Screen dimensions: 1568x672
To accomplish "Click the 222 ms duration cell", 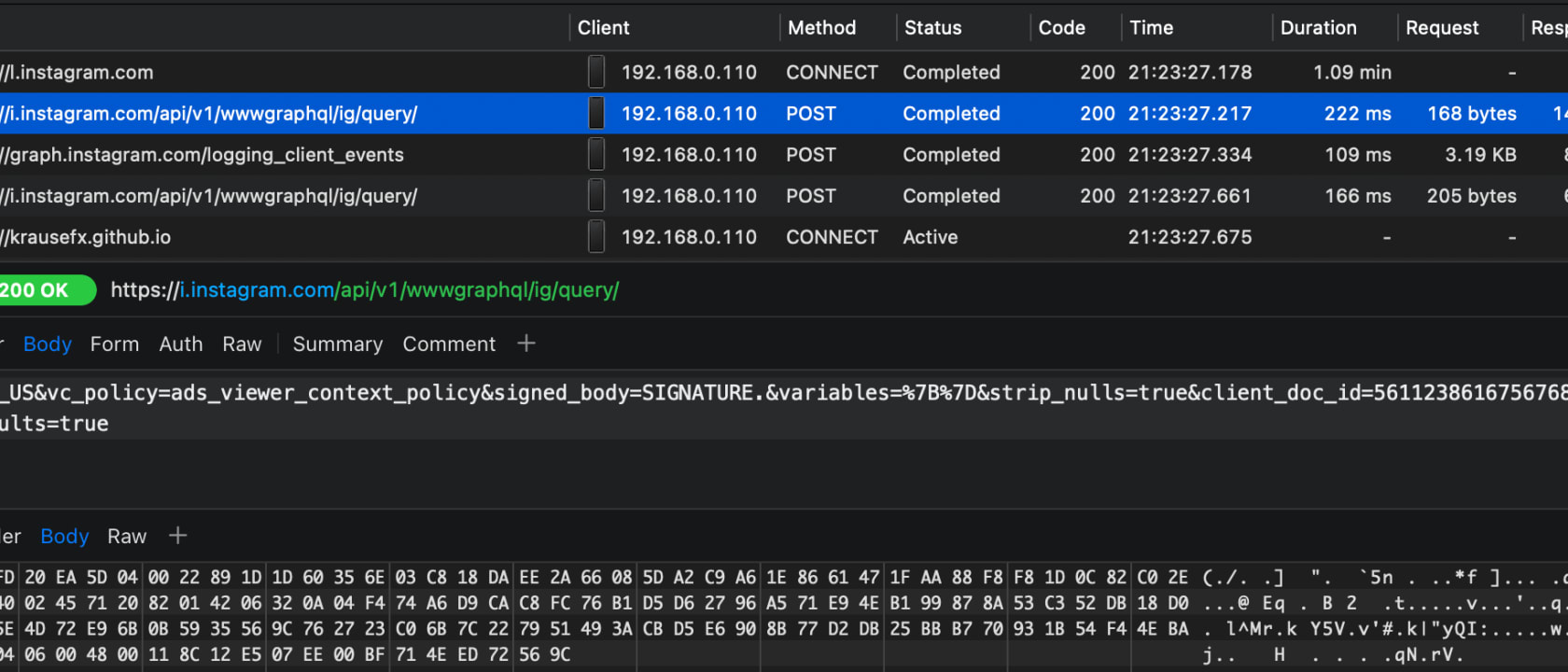I will click(1357, 113).
